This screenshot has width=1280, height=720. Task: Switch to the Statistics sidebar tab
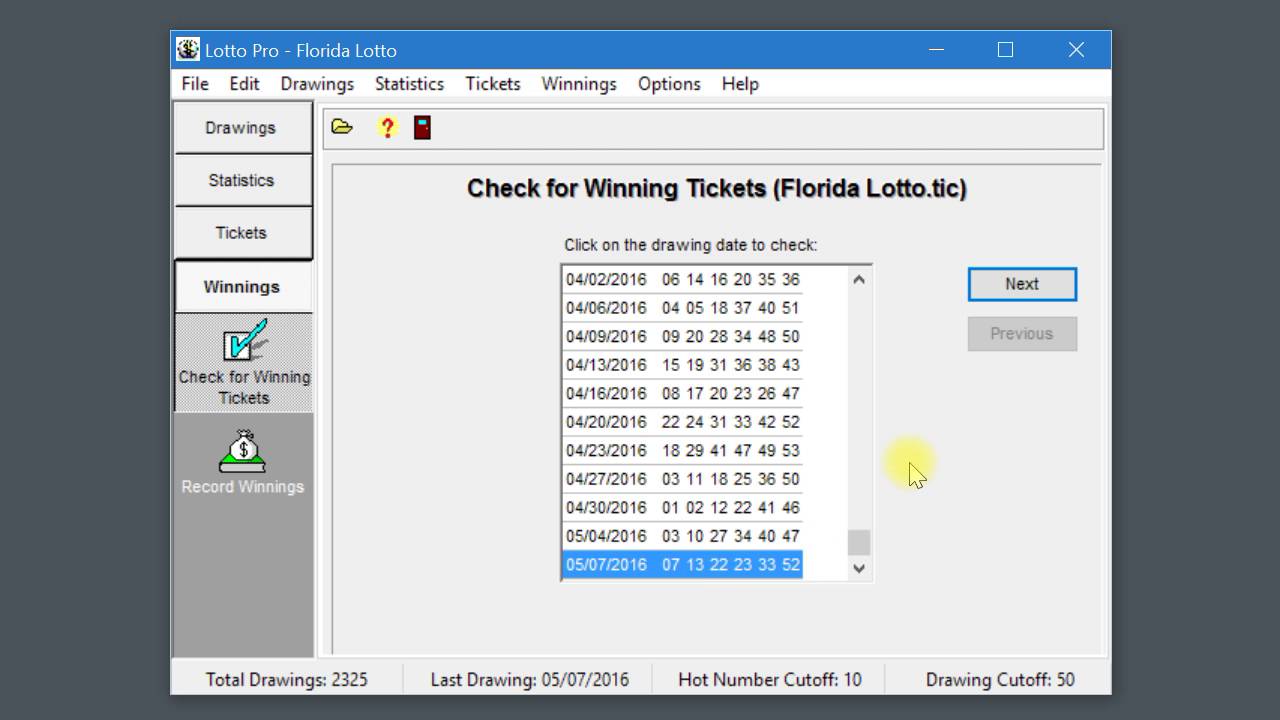click(241, 181)
